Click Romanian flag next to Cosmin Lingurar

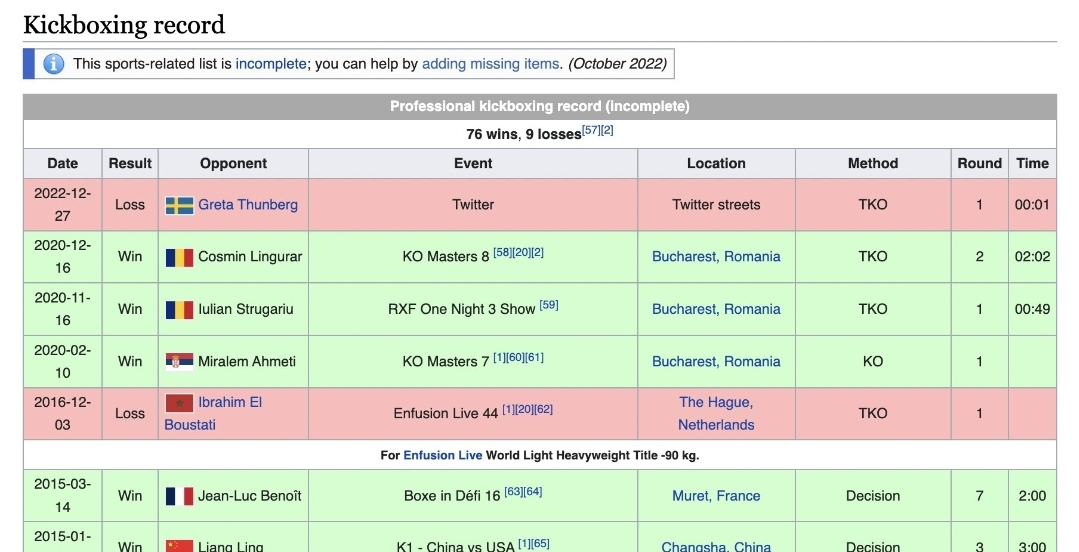[x=179, y=257]
